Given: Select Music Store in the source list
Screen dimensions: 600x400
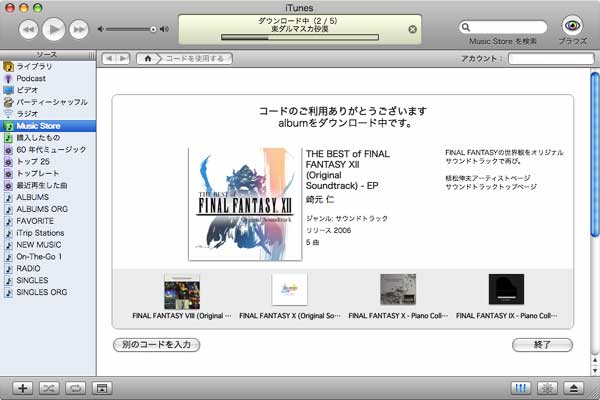Looking at the screenshot, I should pyautogui.click(x=48, y=126).
